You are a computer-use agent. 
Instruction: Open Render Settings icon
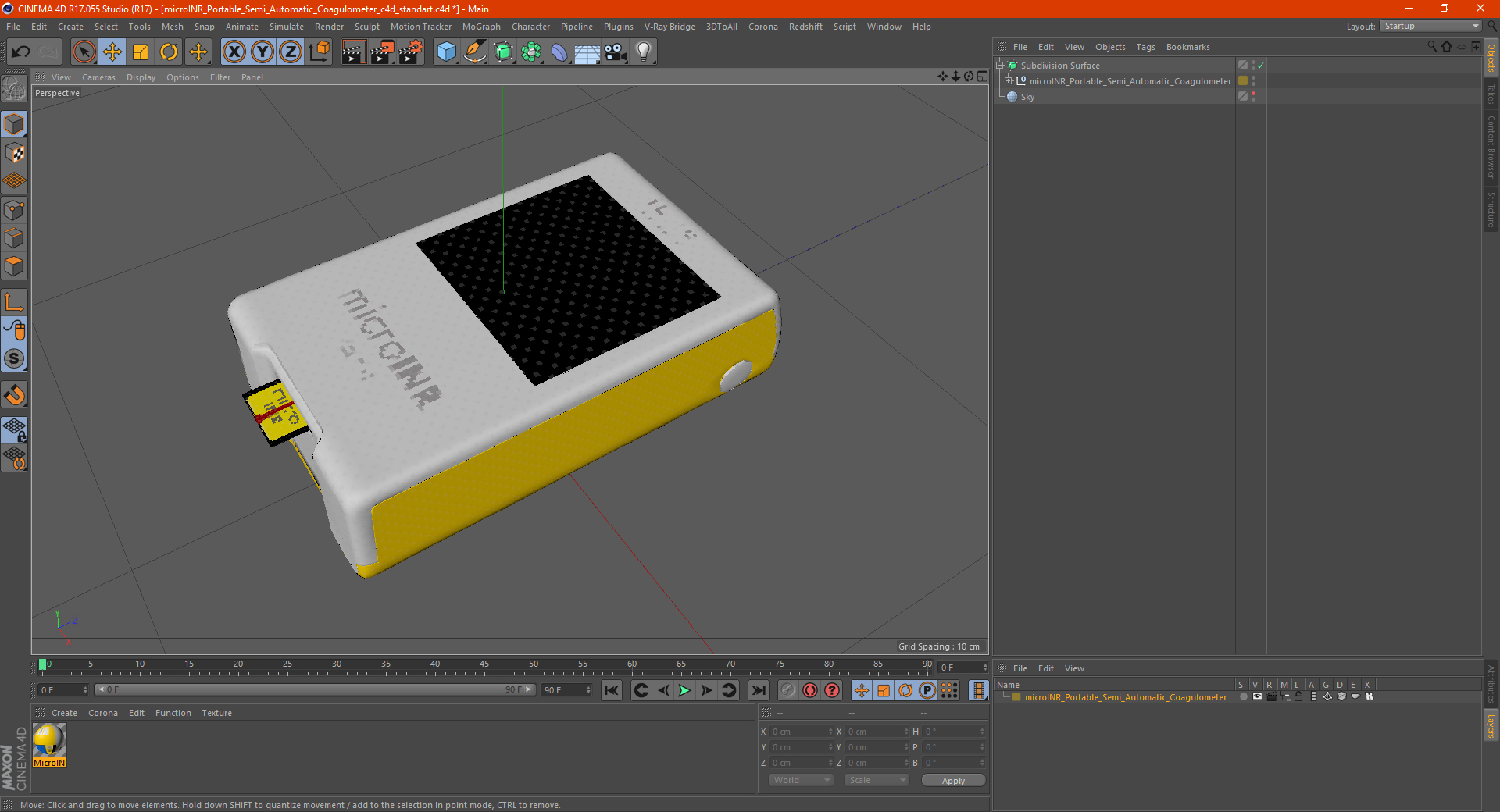tap(410, 52)
